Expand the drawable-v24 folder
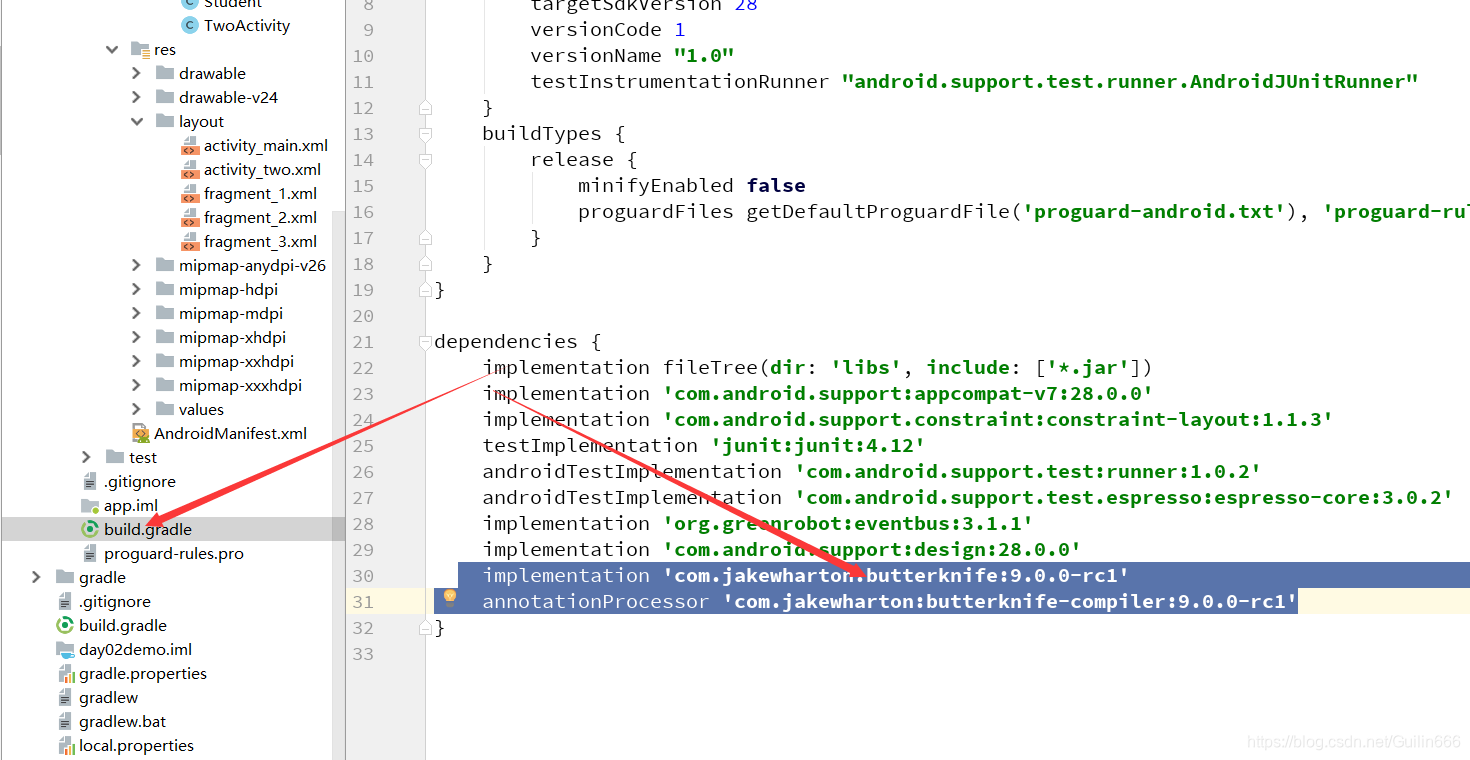This screenshot has height=760, width=1470. pyautogui.click(x=136, y=98)
